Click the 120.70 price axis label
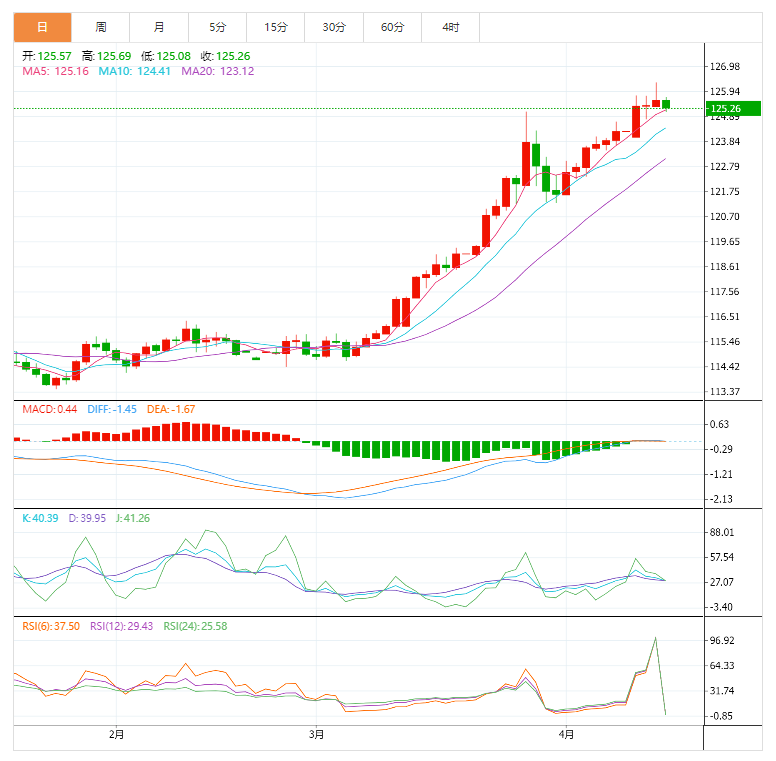The width and height of the screenshot is (776, 761). pos(725,217)
